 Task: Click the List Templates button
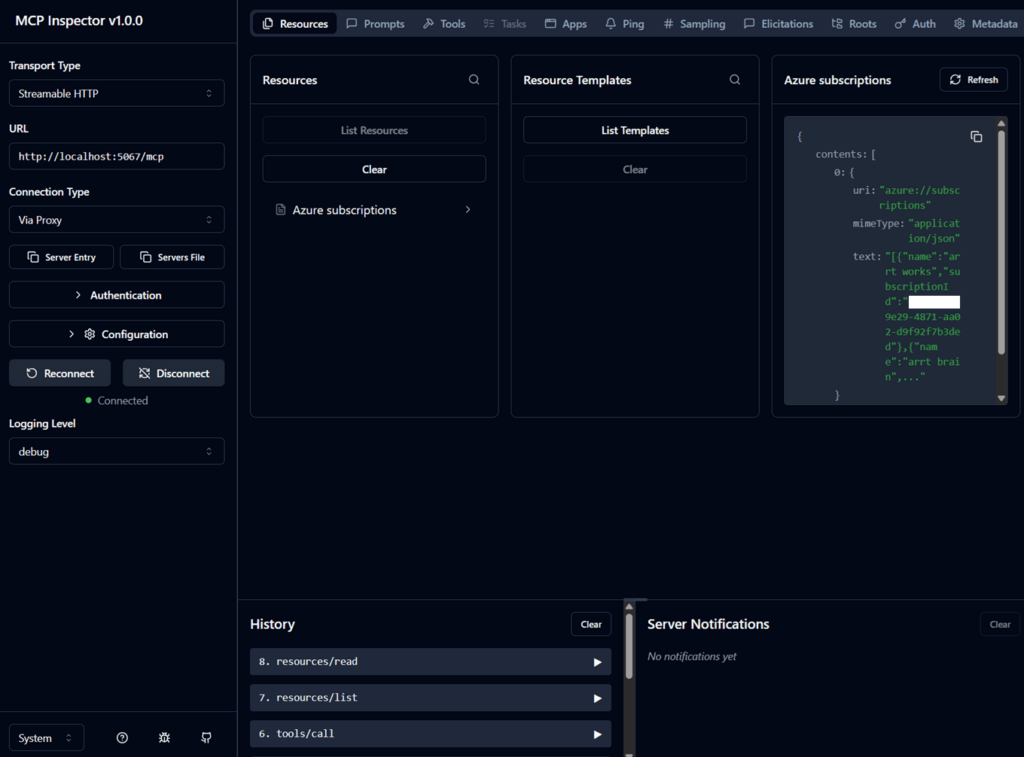tap(635, 130)
